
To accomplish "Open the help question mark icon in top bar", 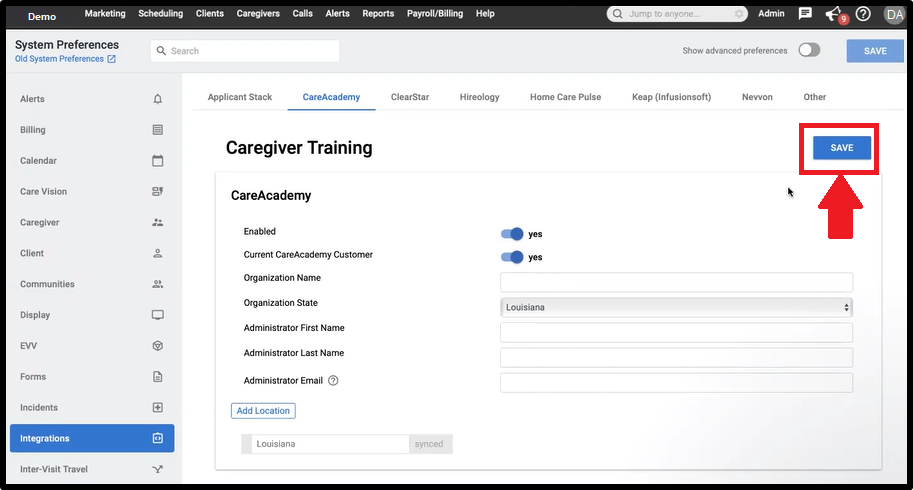I will pyautogui.click(x=863, y=13).
